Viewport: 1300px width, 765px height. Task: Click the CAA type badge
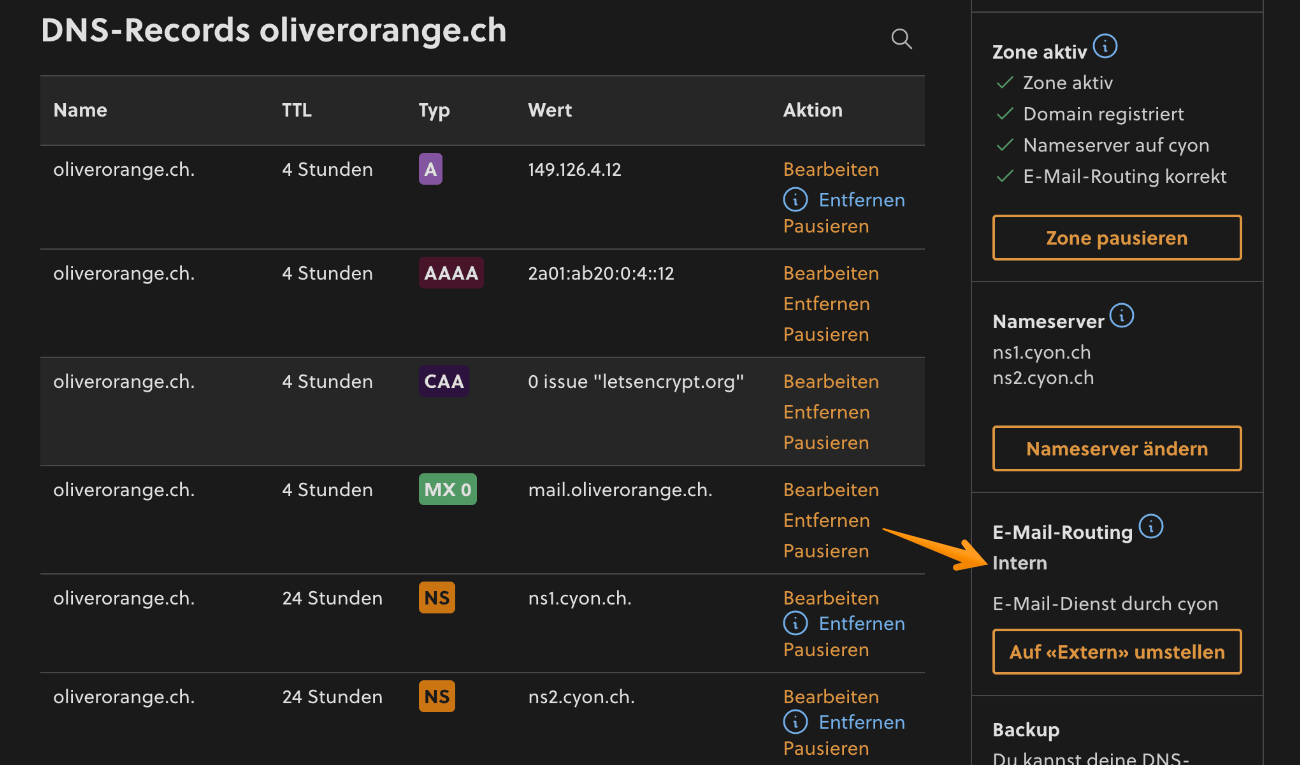click(x=444, y=381)
